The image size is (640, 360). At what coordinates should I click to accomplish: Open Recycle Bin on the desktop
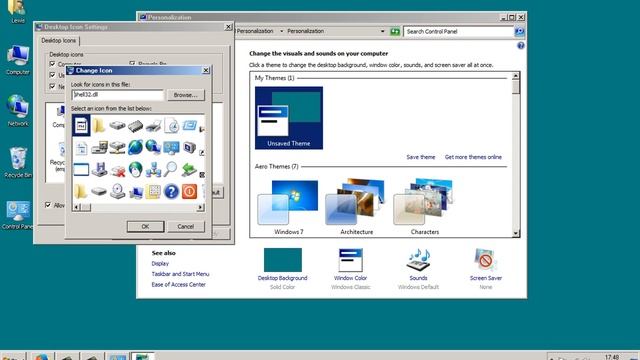(18, 162)
